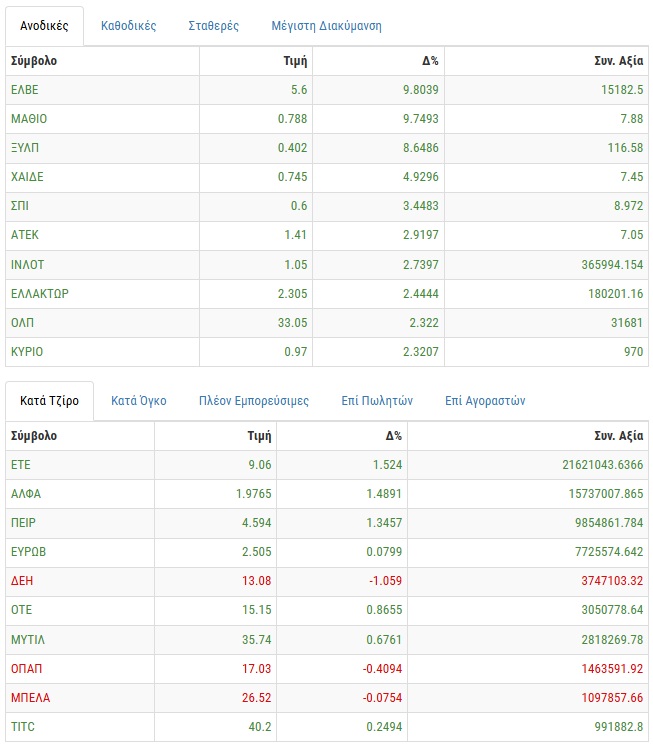Click the ΕΤΕ symbol in the turnover table
Screen dimensions: 653x746
pos(21,465)
